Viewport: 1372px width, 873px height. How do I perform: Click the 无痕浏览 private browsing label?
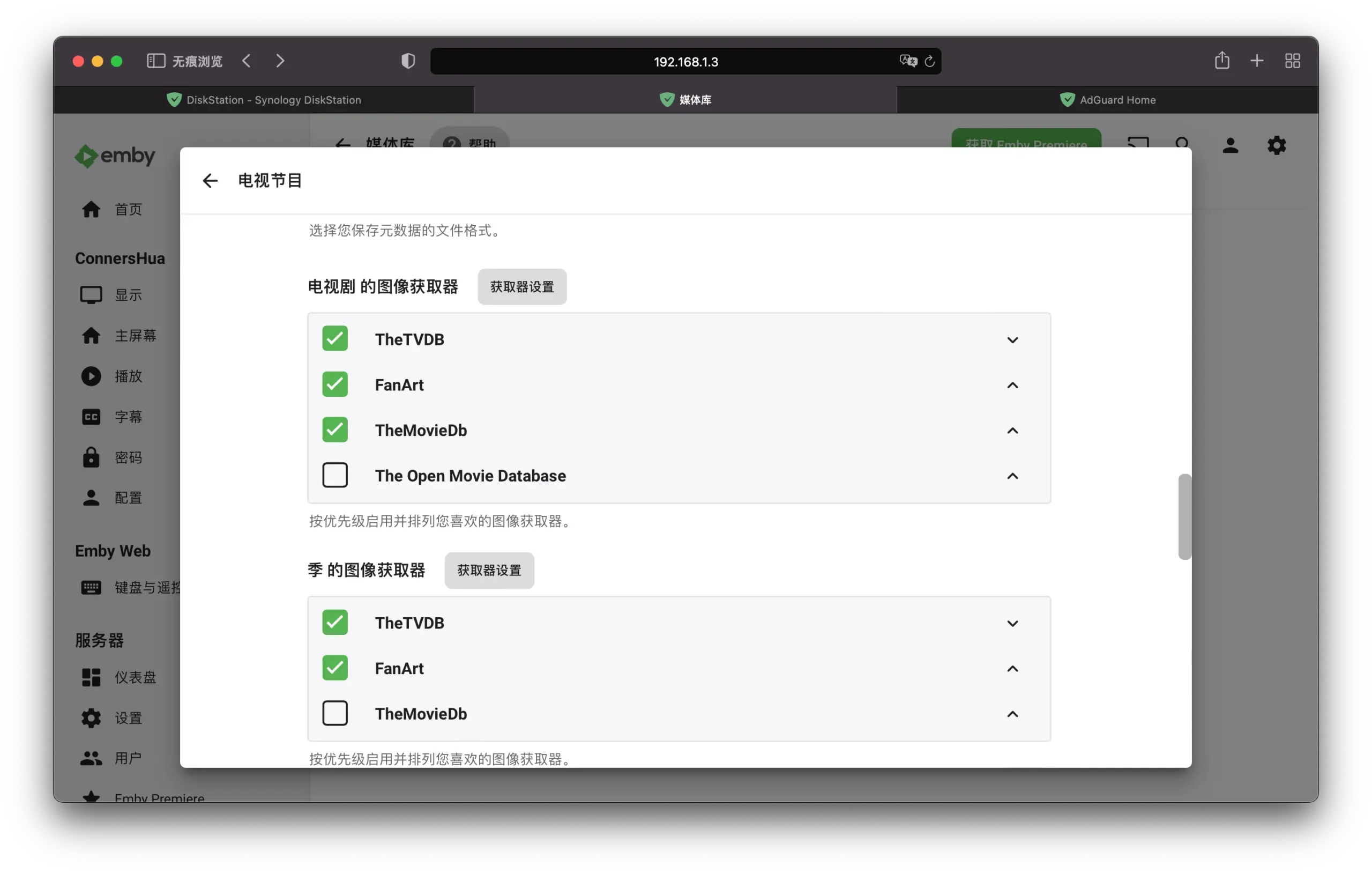tap(197, 61)
